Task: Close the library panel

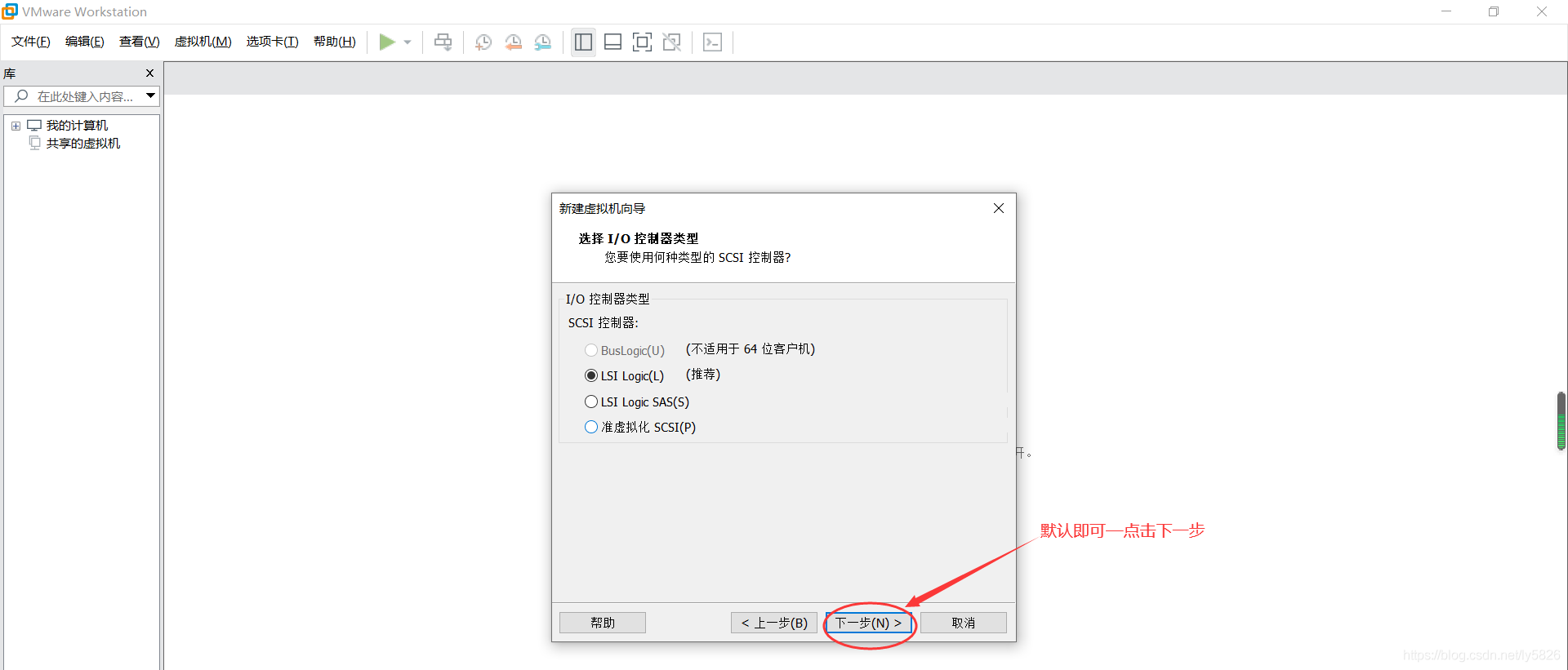Action: point(149,73)
